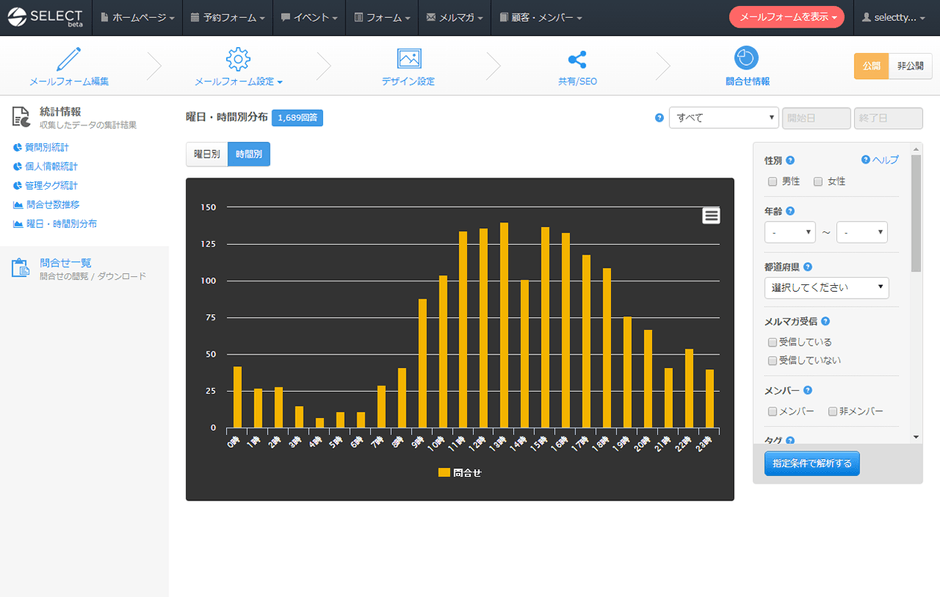The width and height of the screenshot is (940, 597).
Task: Click the help icon next to 都道府県
Action: pyautogui.click(x=808, y=267)
